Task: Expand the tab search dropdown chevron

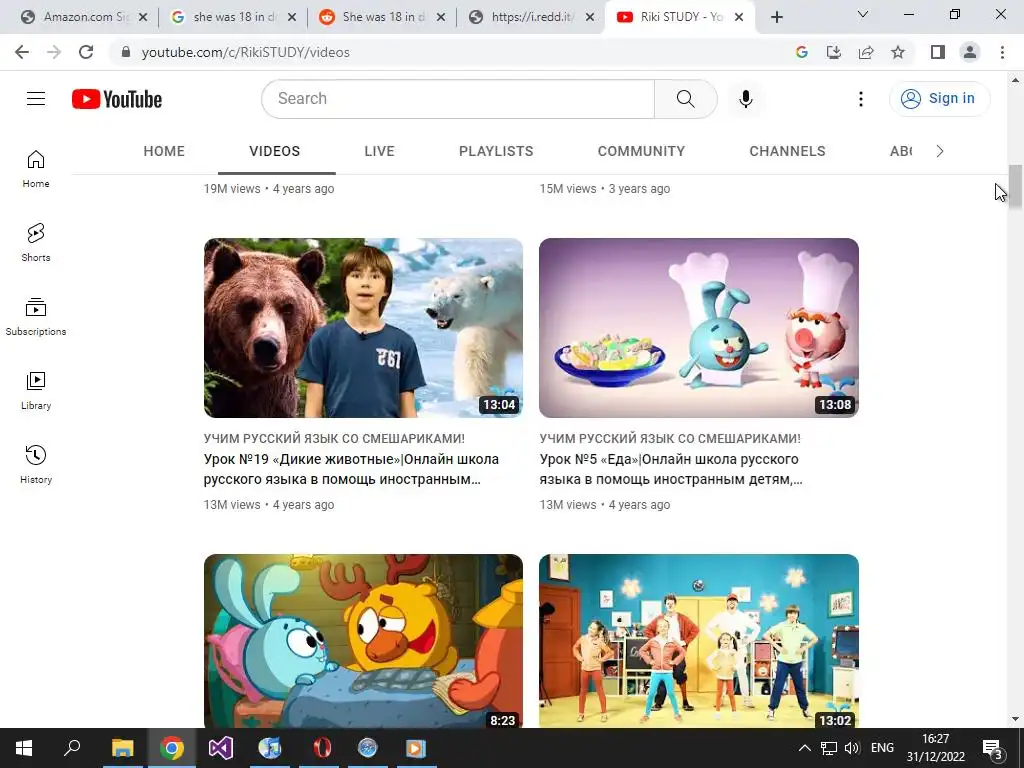Action: click(x=863, y=14)
